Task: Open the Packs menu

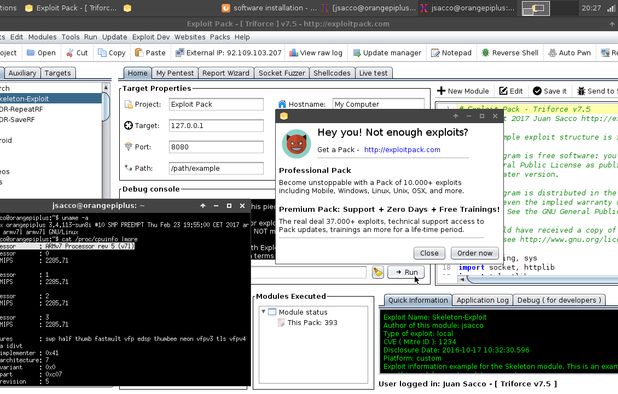Action: coord(220,37)
